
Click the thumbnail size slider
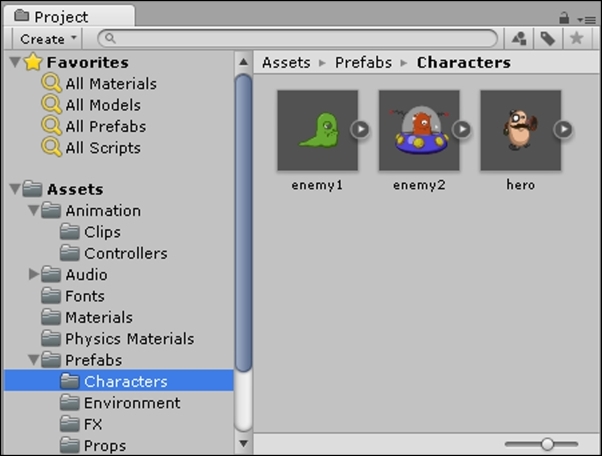click(x=541, y=444)
